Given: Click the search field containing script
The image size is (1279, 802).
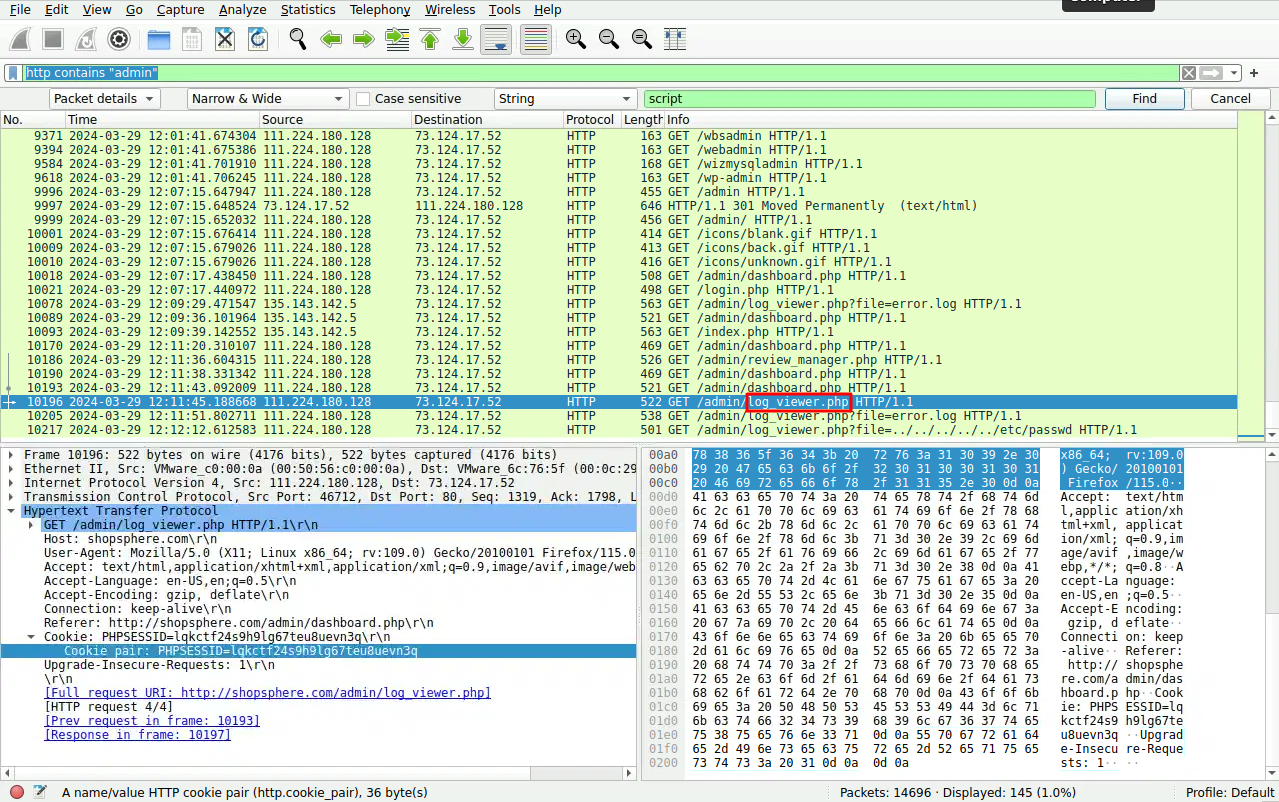Looking at the screenshot, I should pyautogui.click(x=868, y=99).
